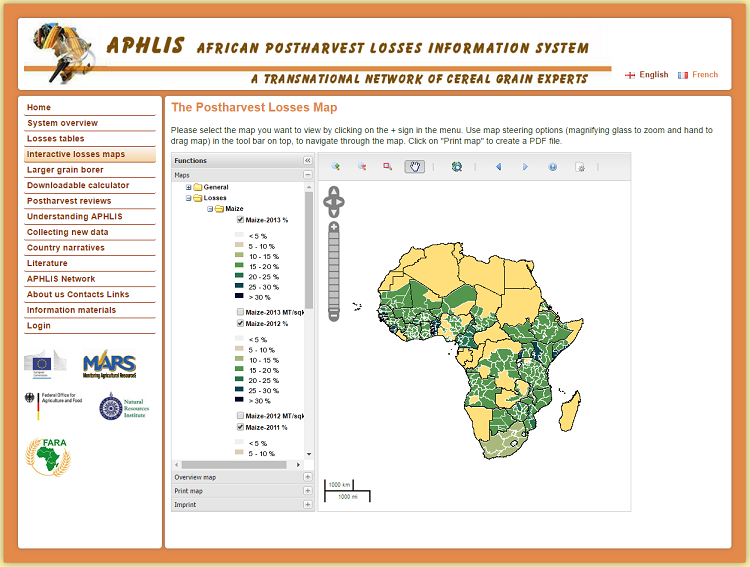This screenshot has height=567, width=750.
Task: Click the Maize folder icon
Action: [x=219, y=209]
